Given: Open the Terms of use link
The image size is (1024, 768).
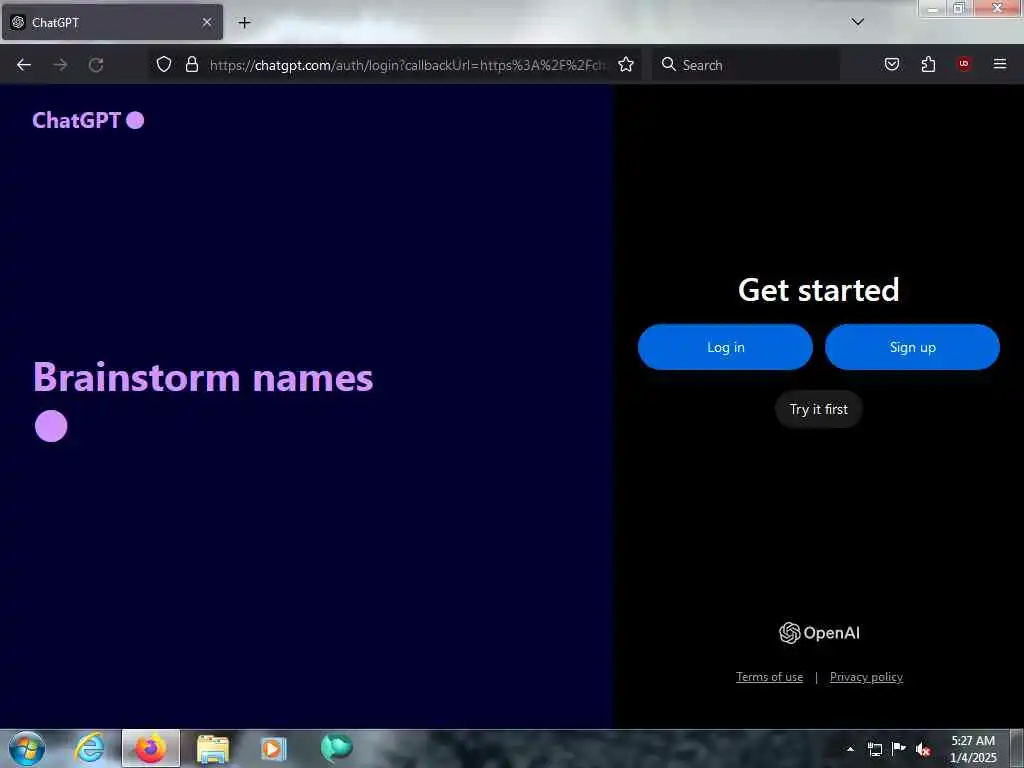Looking at the screenshot, I should pos(769,677).
